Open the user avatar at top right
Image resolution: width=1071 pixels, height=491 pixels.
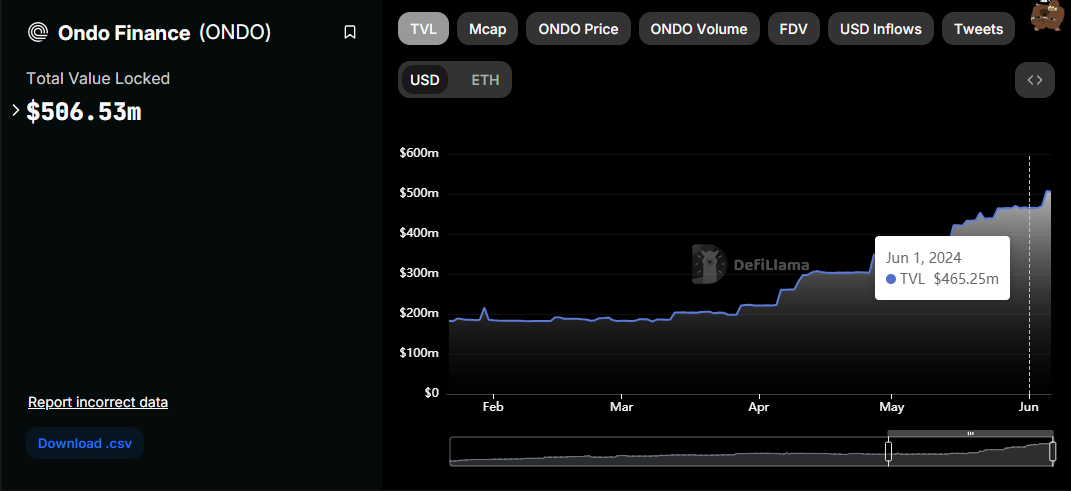click(1045, 15)
